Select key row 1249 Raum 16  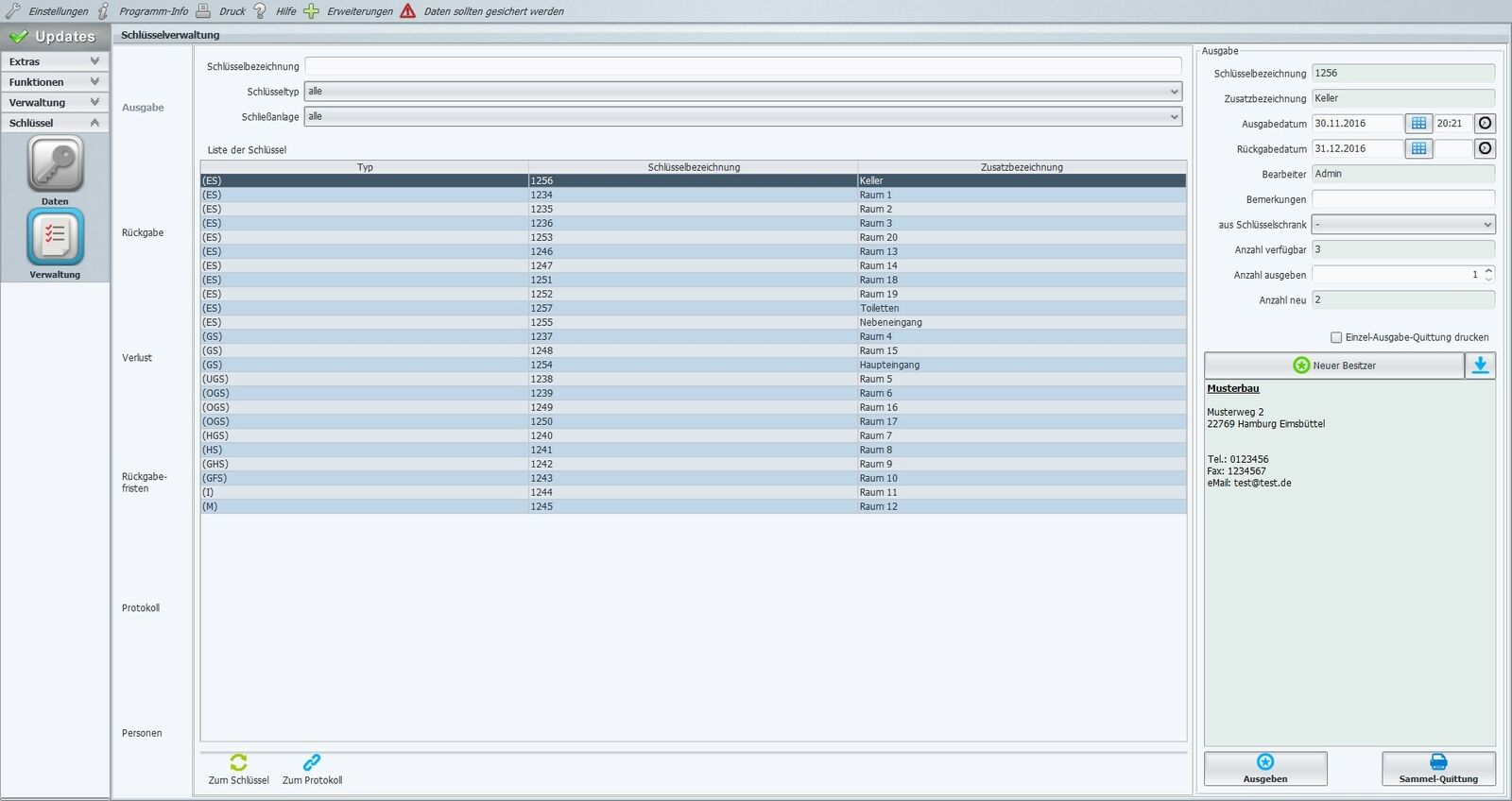[x=694, y=407]
